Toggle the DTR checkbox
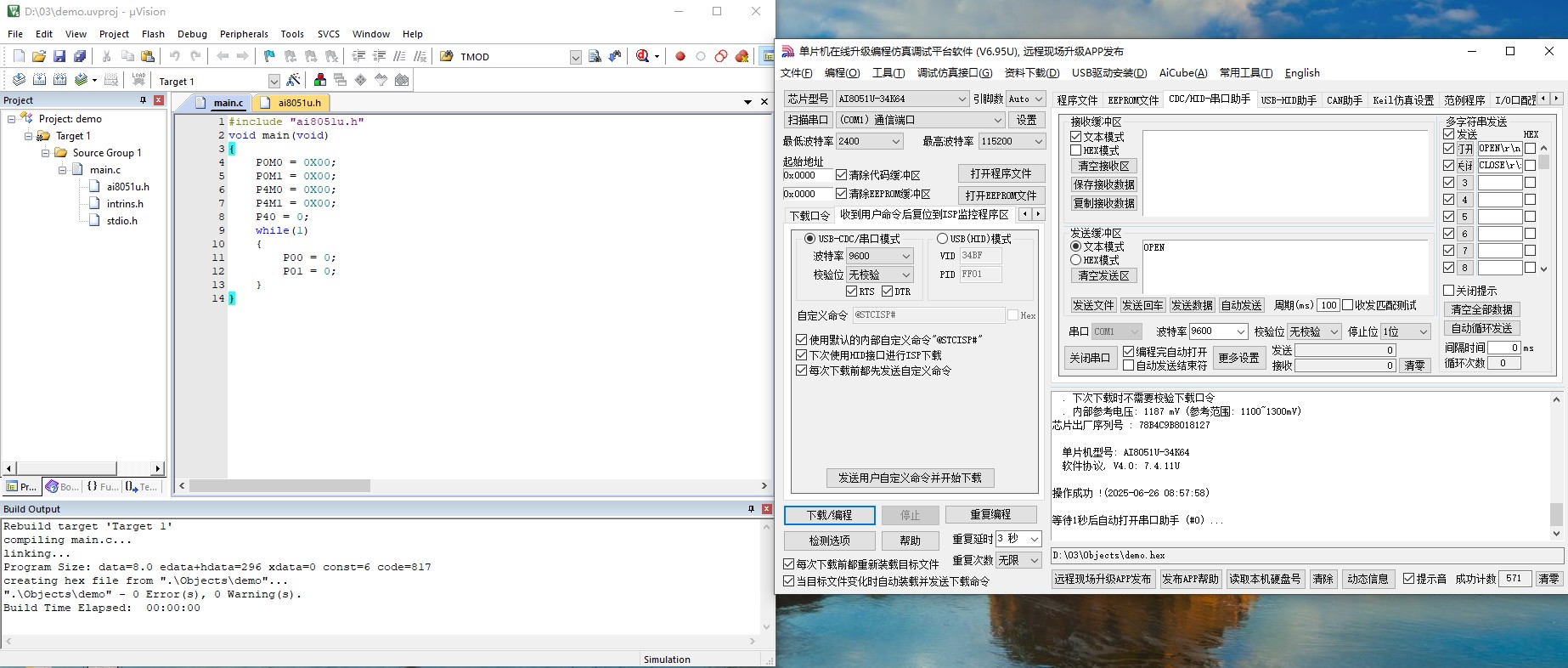 [x=888, y=292]
